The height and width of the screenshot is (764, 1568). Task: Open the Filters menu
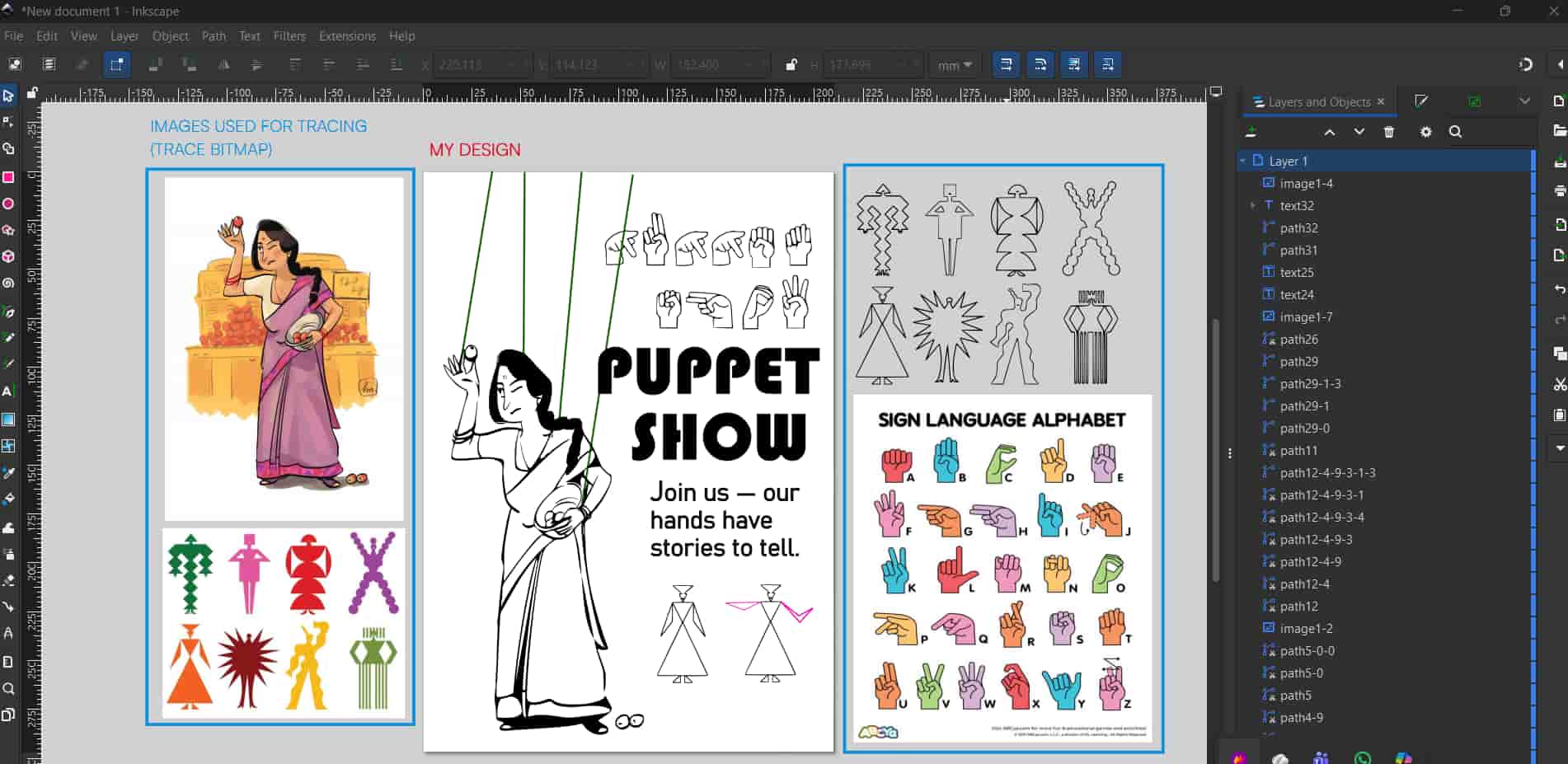[289, 36]
